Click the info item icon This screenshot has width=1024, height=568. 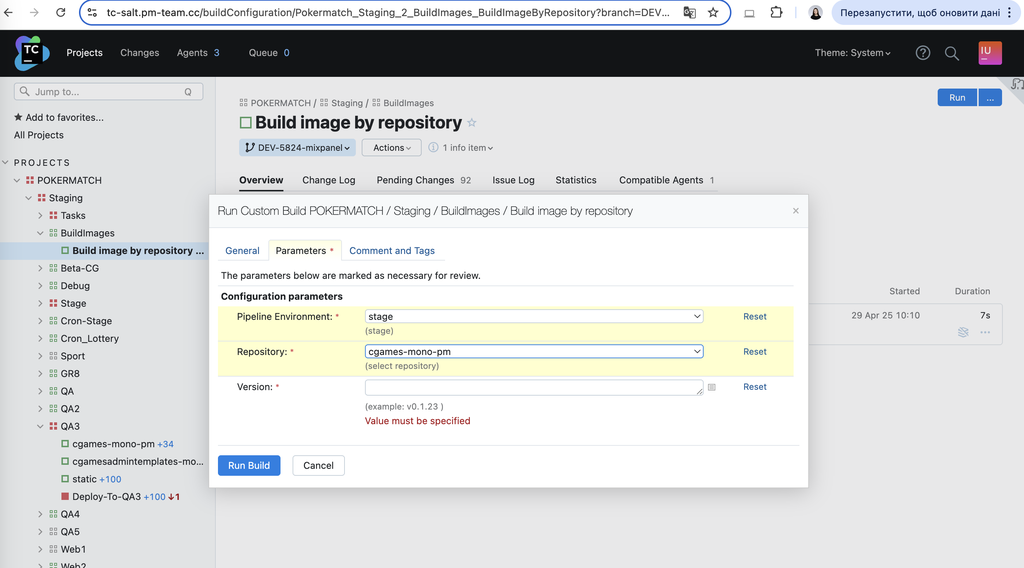433,148
